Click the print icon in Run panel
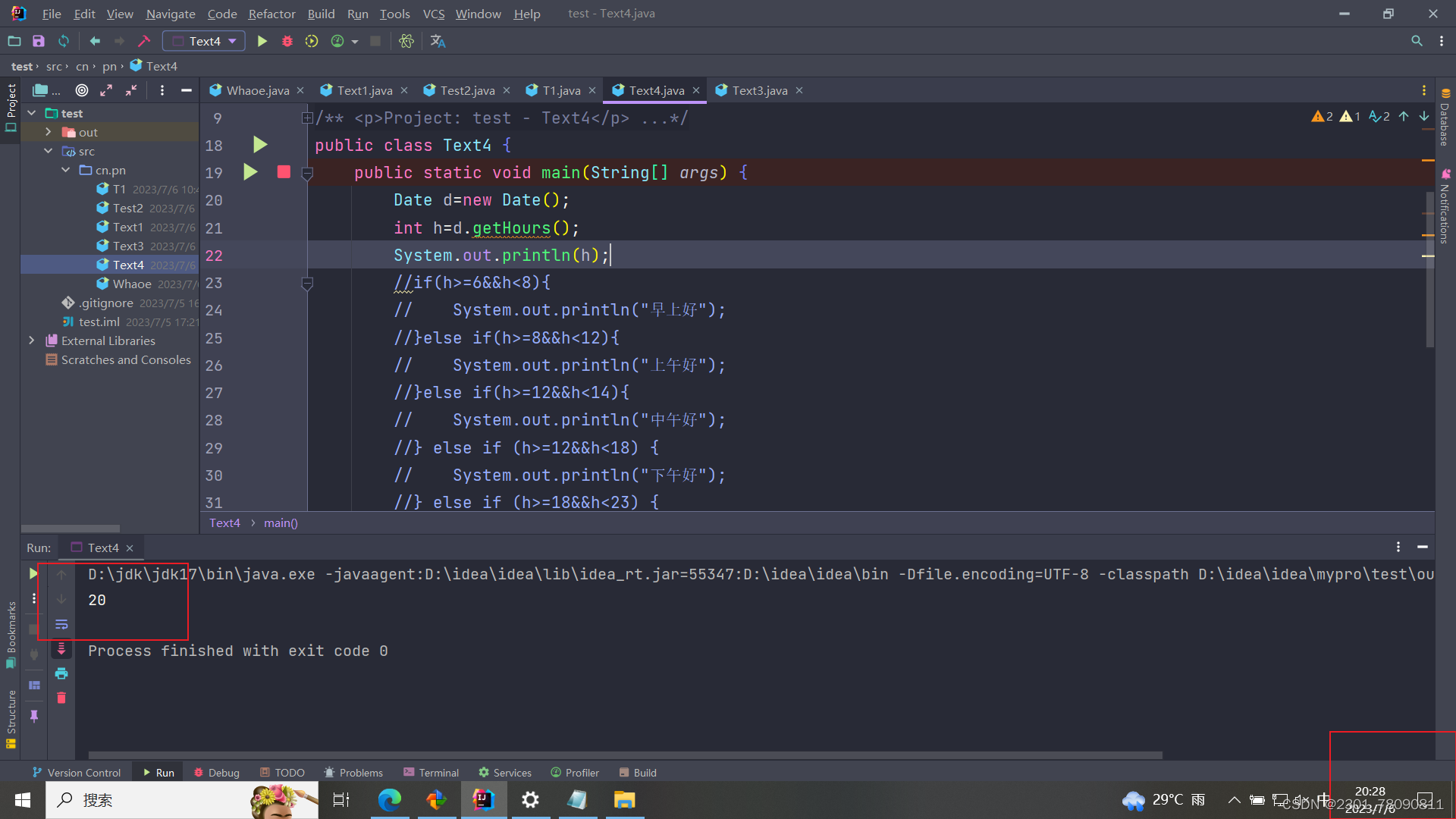Viewport: 1456px width, 819px height. tap(61, 673)
